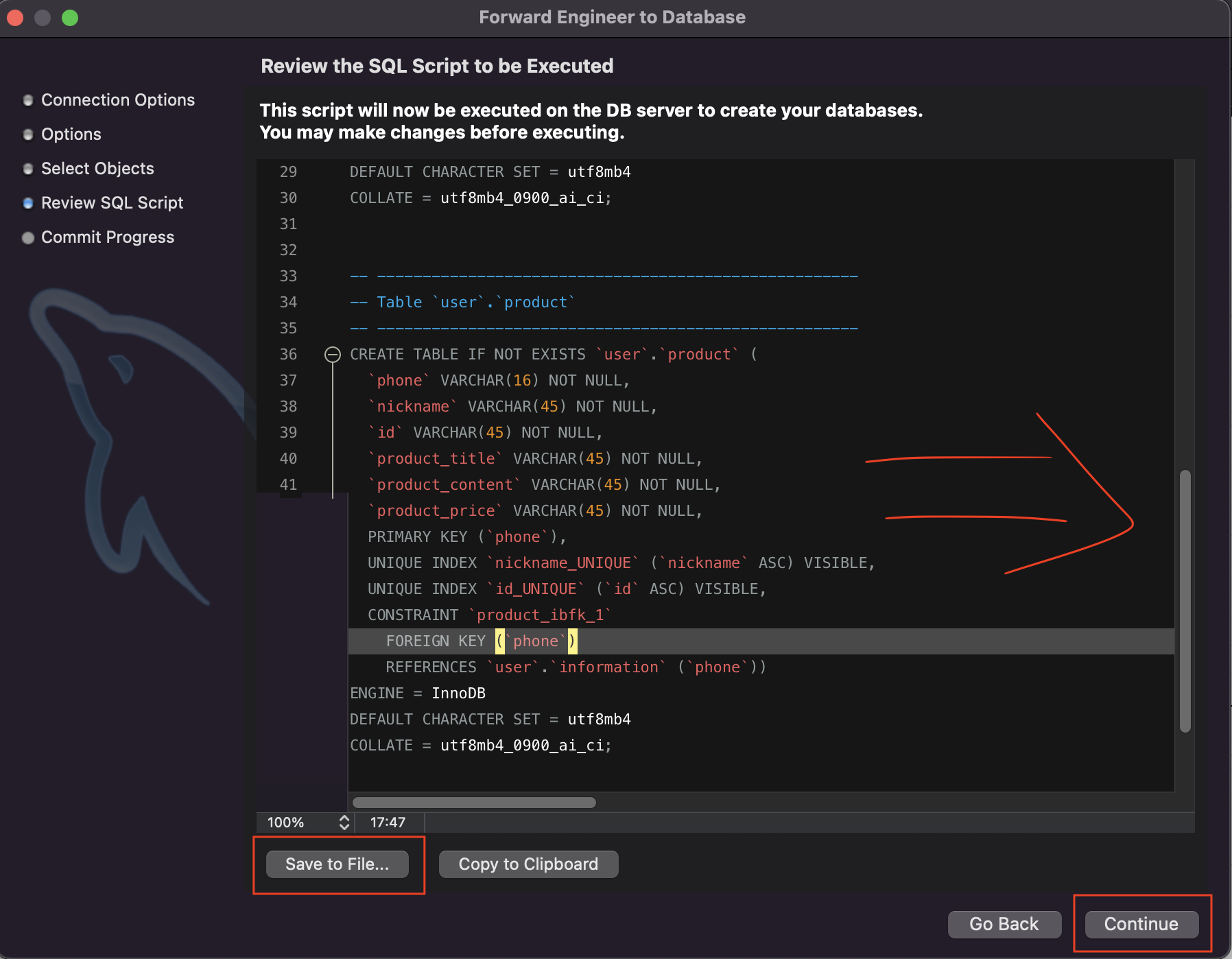
Task: Click the Select Objects step bullet icon
Action: [28, 169]
